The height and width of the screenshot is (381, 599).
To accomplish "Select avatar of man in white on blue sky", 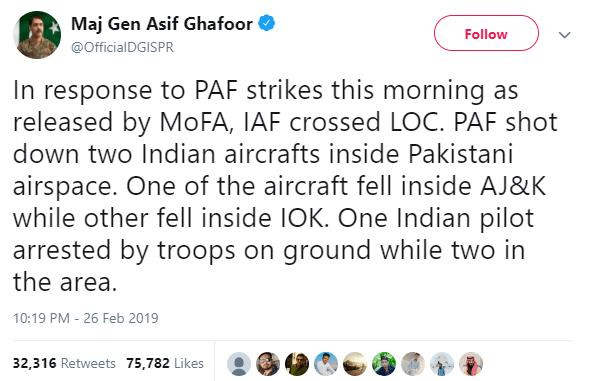I will (x=326, y=364).
